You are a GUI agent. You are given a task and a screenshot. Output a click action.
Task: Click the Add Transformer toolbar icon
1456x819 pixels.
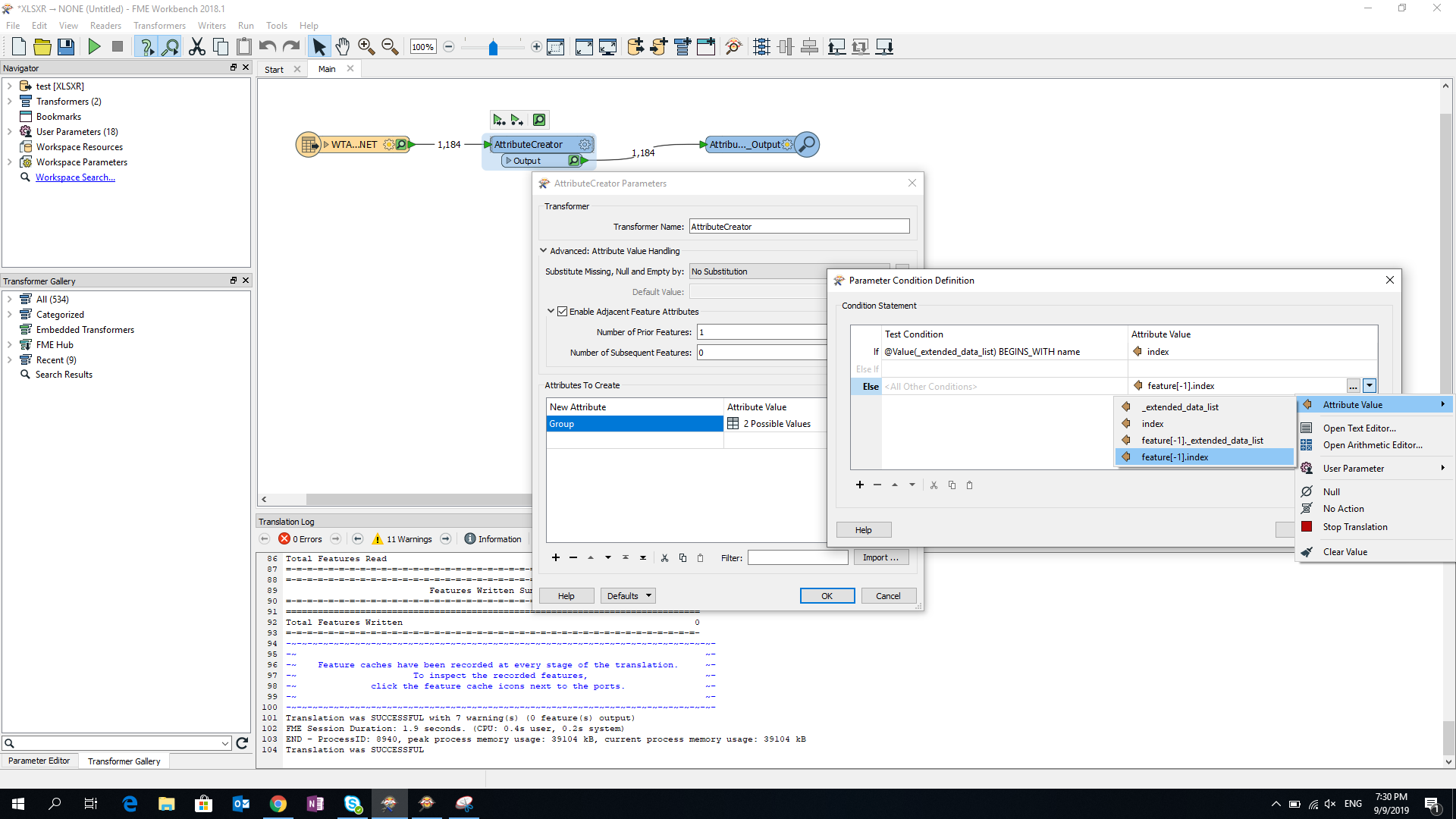click(x=682, y=47)
